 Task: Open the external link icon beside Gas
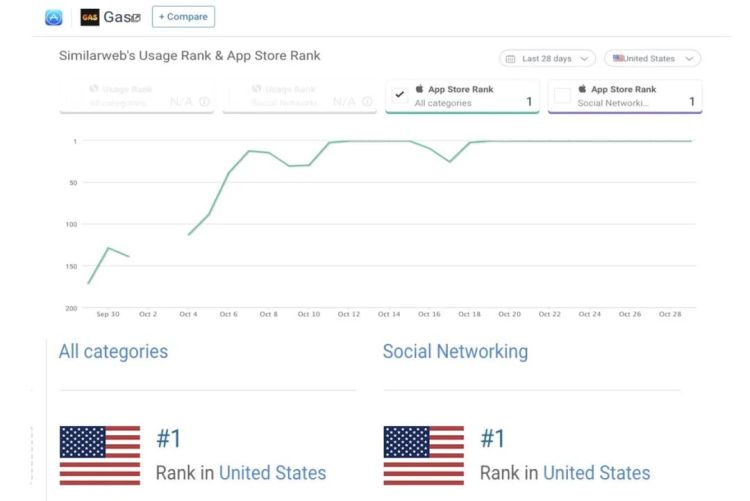tap(136, 18)
